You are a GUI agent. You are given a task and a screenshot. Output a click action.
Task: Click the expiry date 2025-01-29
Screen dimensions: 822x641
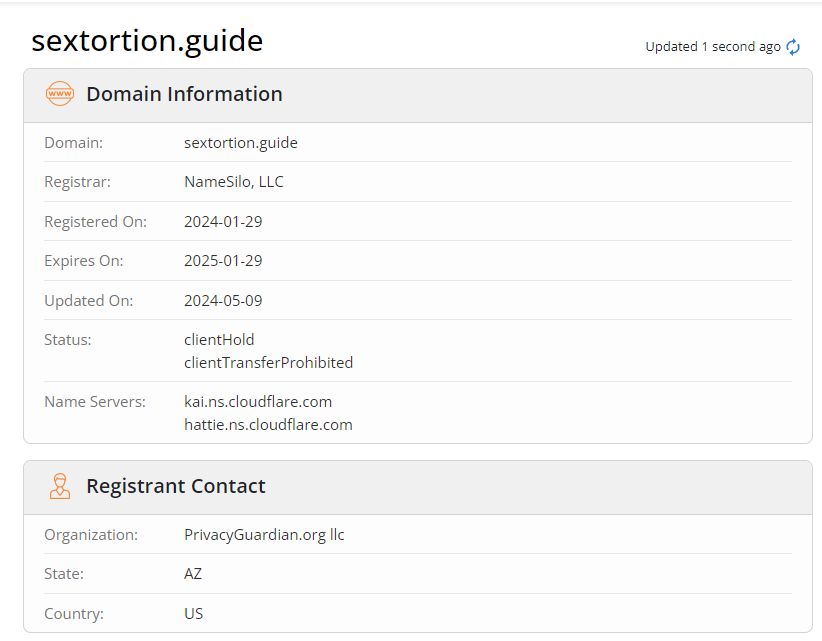223,260
